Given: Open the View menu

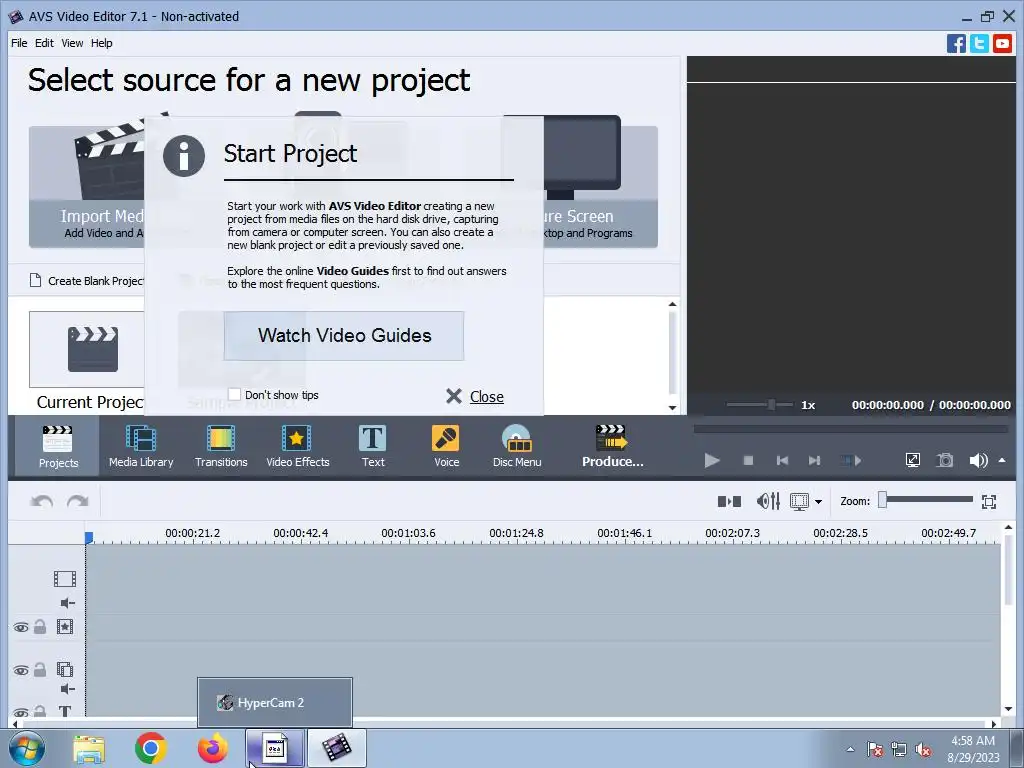Looking at the screenshot, I should point(72,43).
